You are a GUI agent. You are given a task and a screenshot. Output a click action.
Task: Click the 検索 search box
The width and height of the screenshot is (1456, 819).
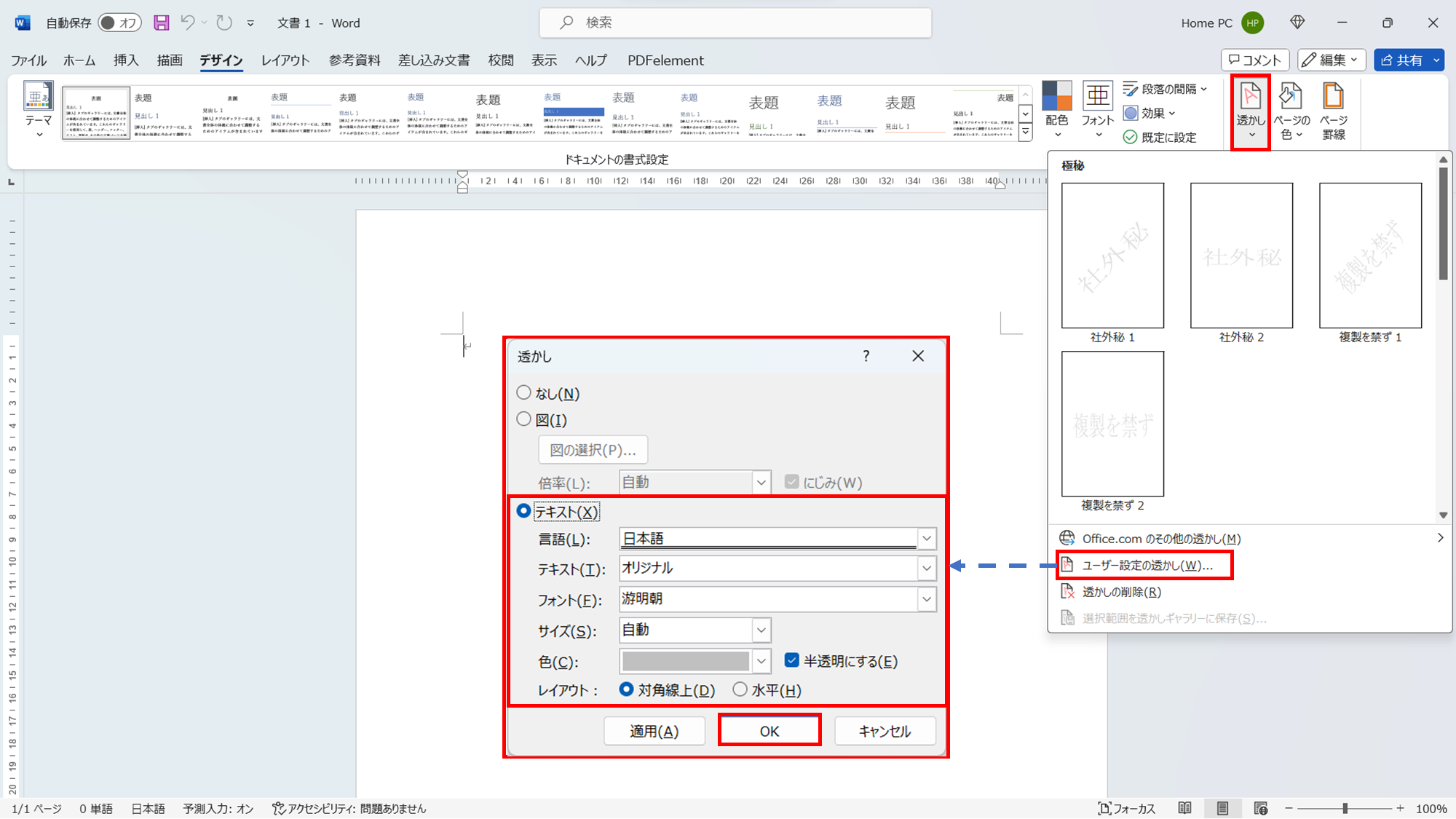(735, 23)
